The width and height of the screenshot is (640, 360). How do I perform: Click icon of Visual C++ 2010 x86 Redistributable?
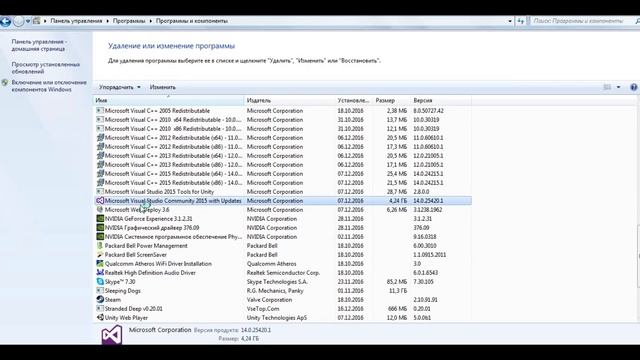pos(100,129)
